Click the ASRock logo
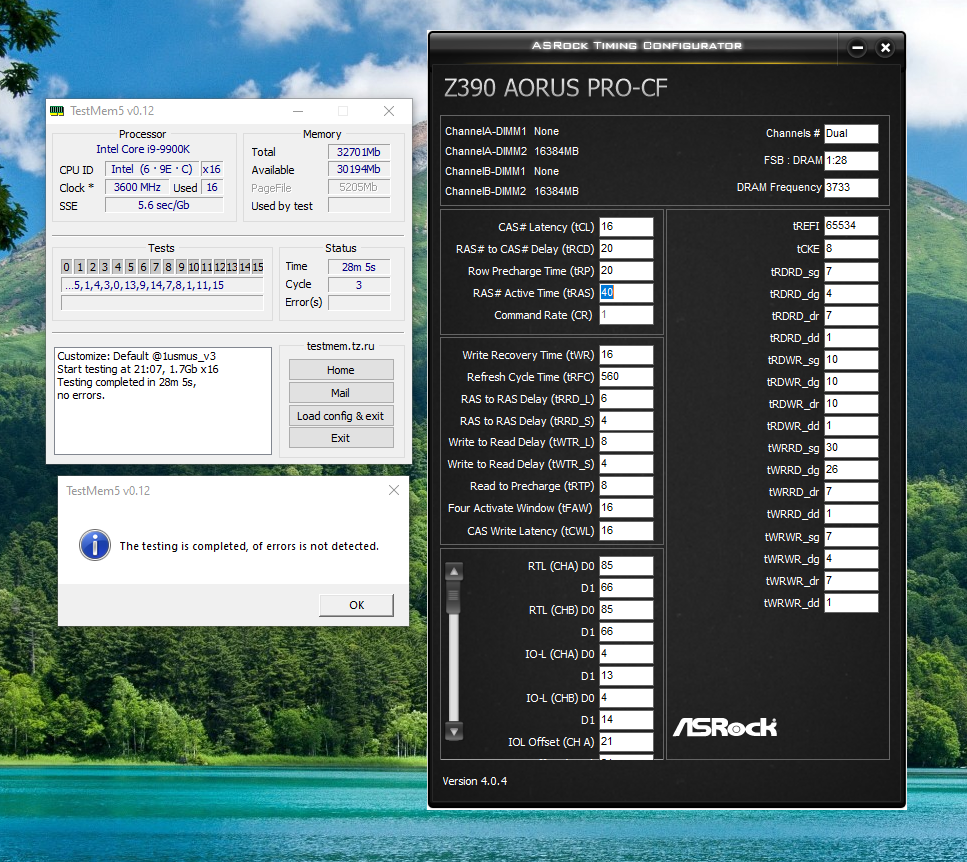This screenshot has height=862, width=967. 725,727
